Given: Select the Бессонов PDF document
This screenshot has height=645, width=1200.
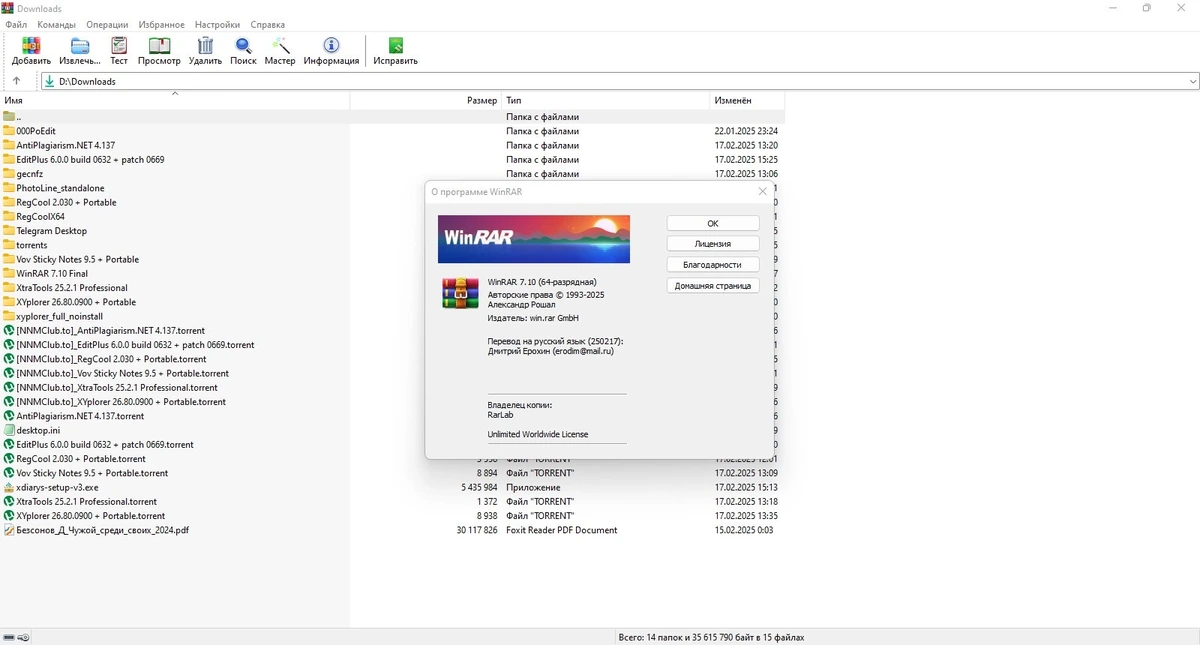Looking at the screenshot, I should (102, 530).
